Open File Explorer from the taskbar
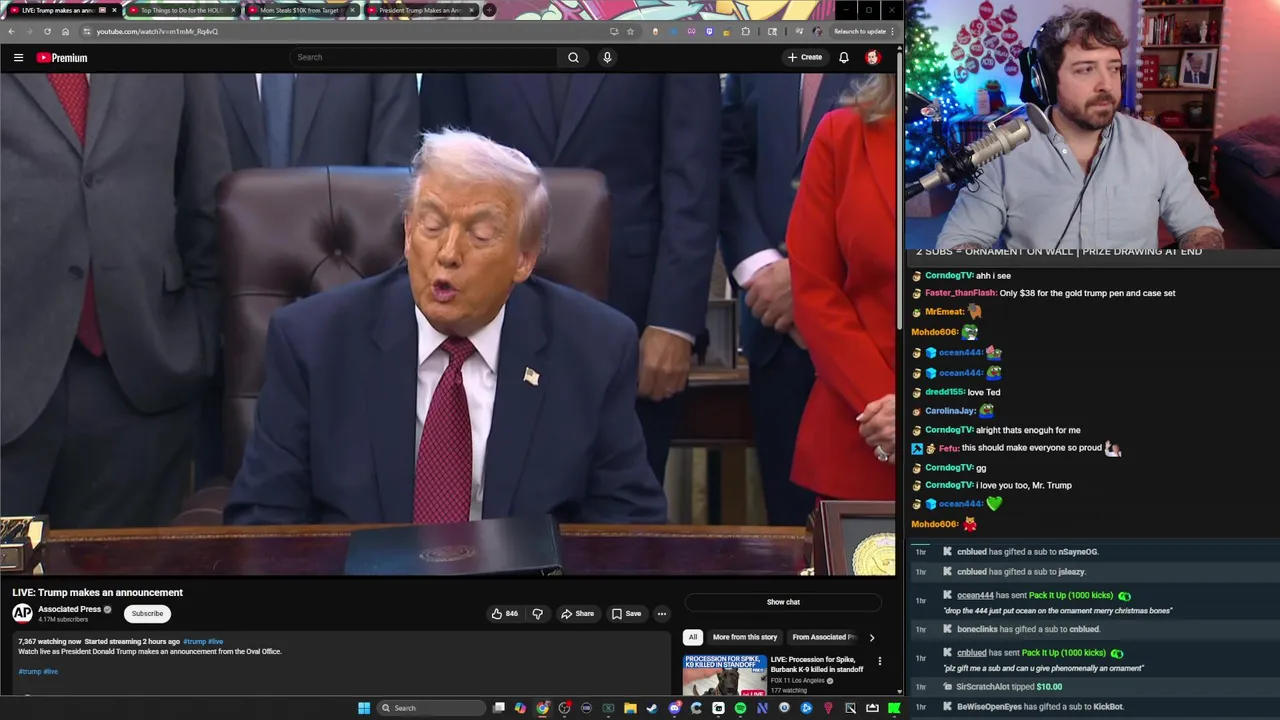 tap(630, 708)
